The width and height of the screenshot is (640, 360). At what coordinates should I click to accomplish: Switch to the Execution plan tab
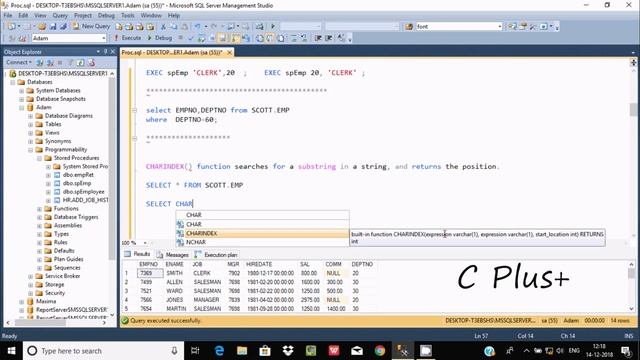click(216, 255)
